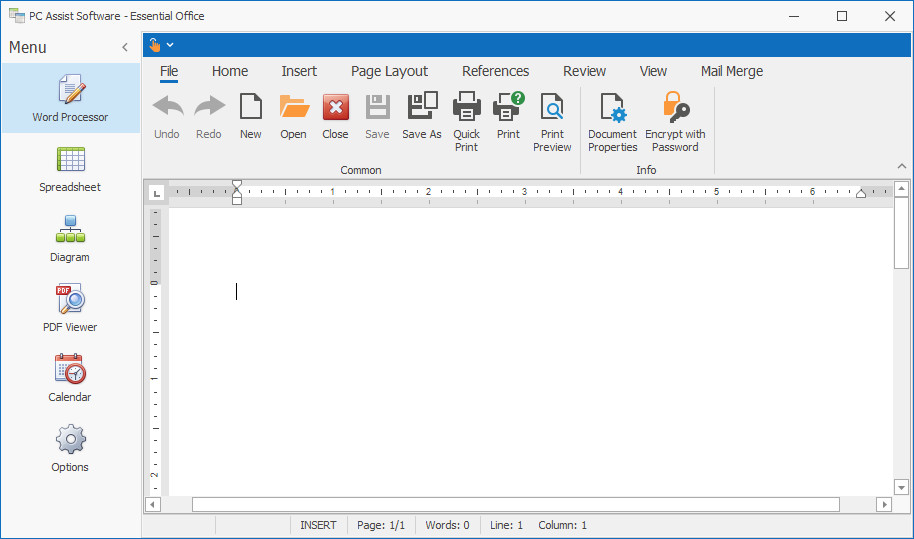Click the app icon in title bar
The width and height of the screenshot is (914, 539).
(x=17, y=16)
